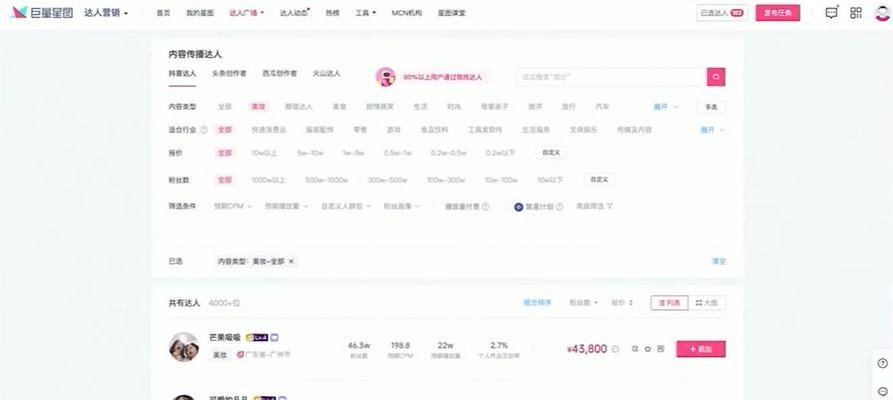
Task: Click the detail icon right of the star
Action: (x=661, y=349)
